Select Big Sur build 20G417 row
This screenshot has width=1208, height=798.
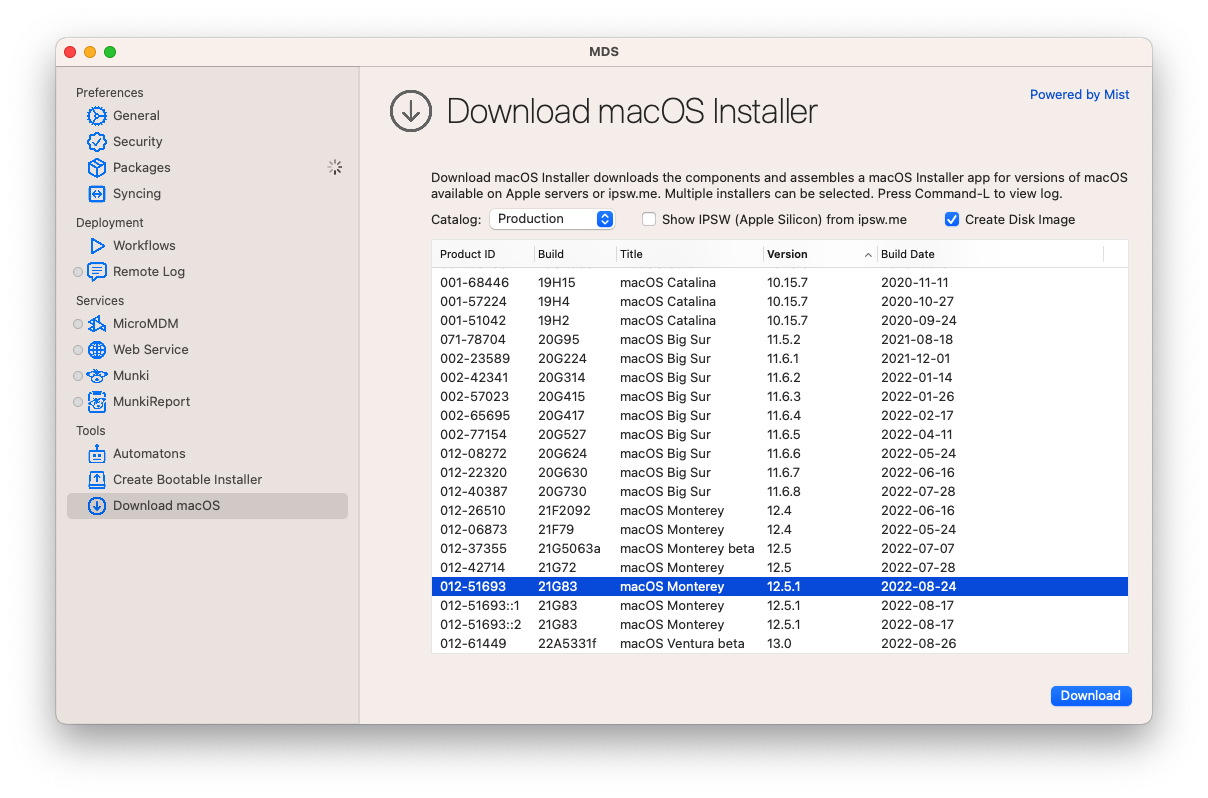[780, 416]
